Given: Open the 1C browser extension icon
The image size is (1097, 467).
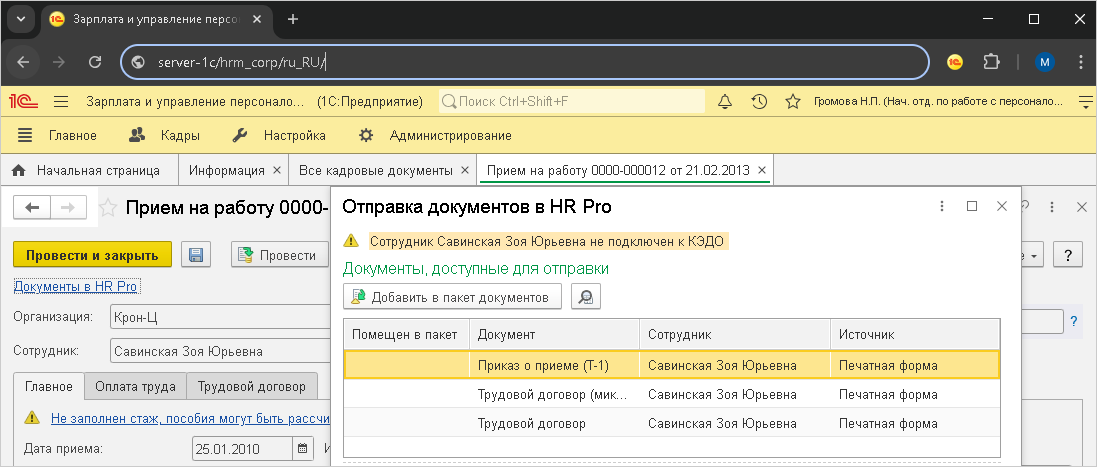Looking at the screenshot, I should [x=955, y=62].
